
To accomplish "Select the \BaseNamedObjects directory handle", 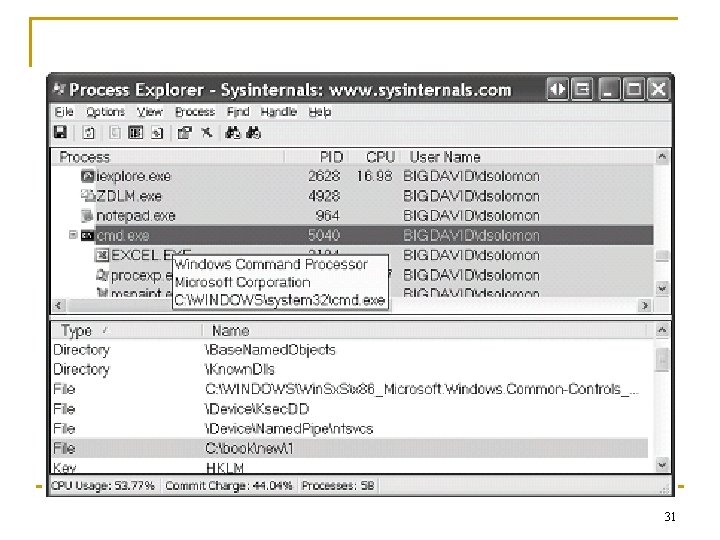I will point(350,350).
